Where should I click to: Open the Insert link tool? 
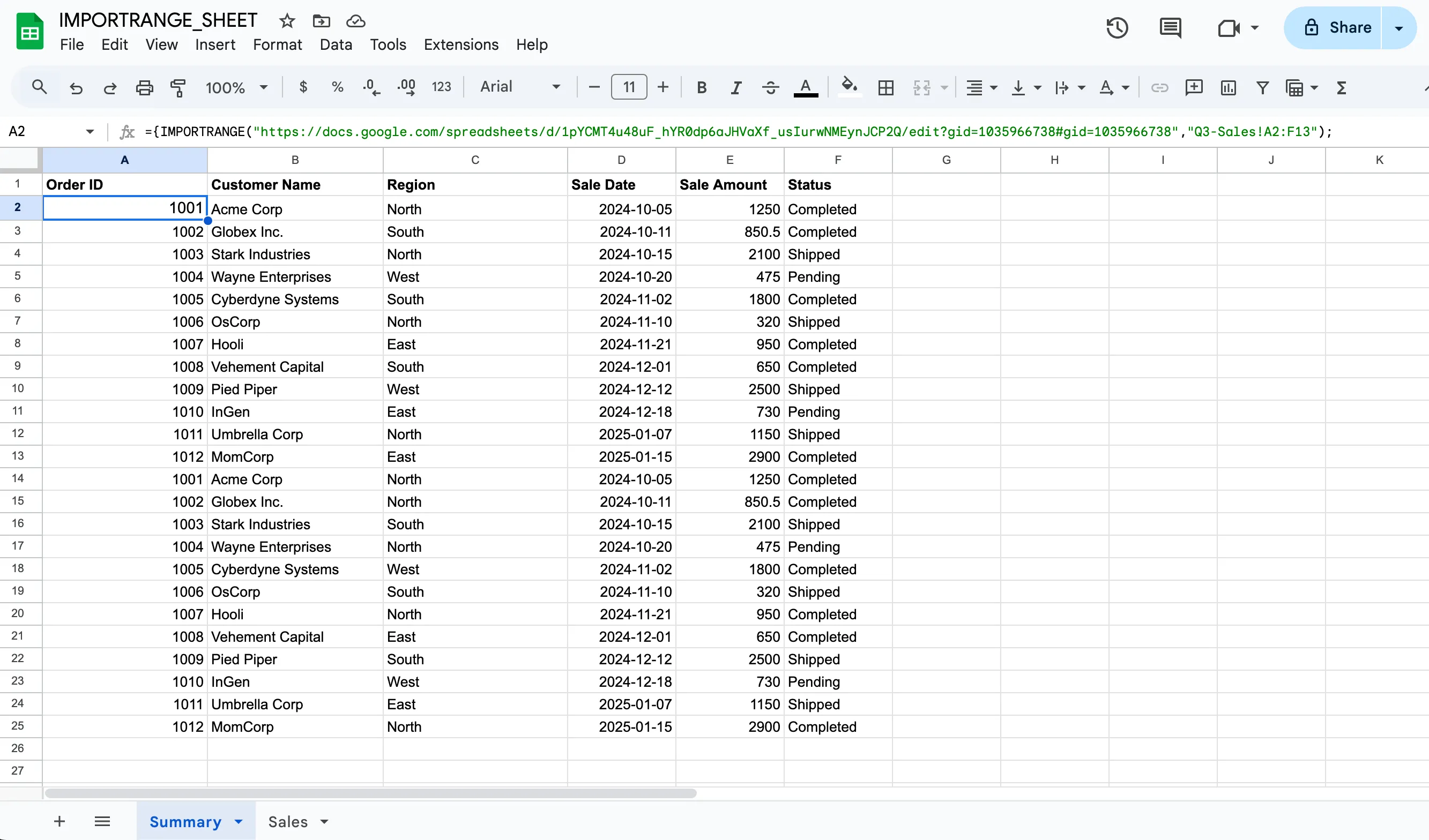click(1159, 87)
